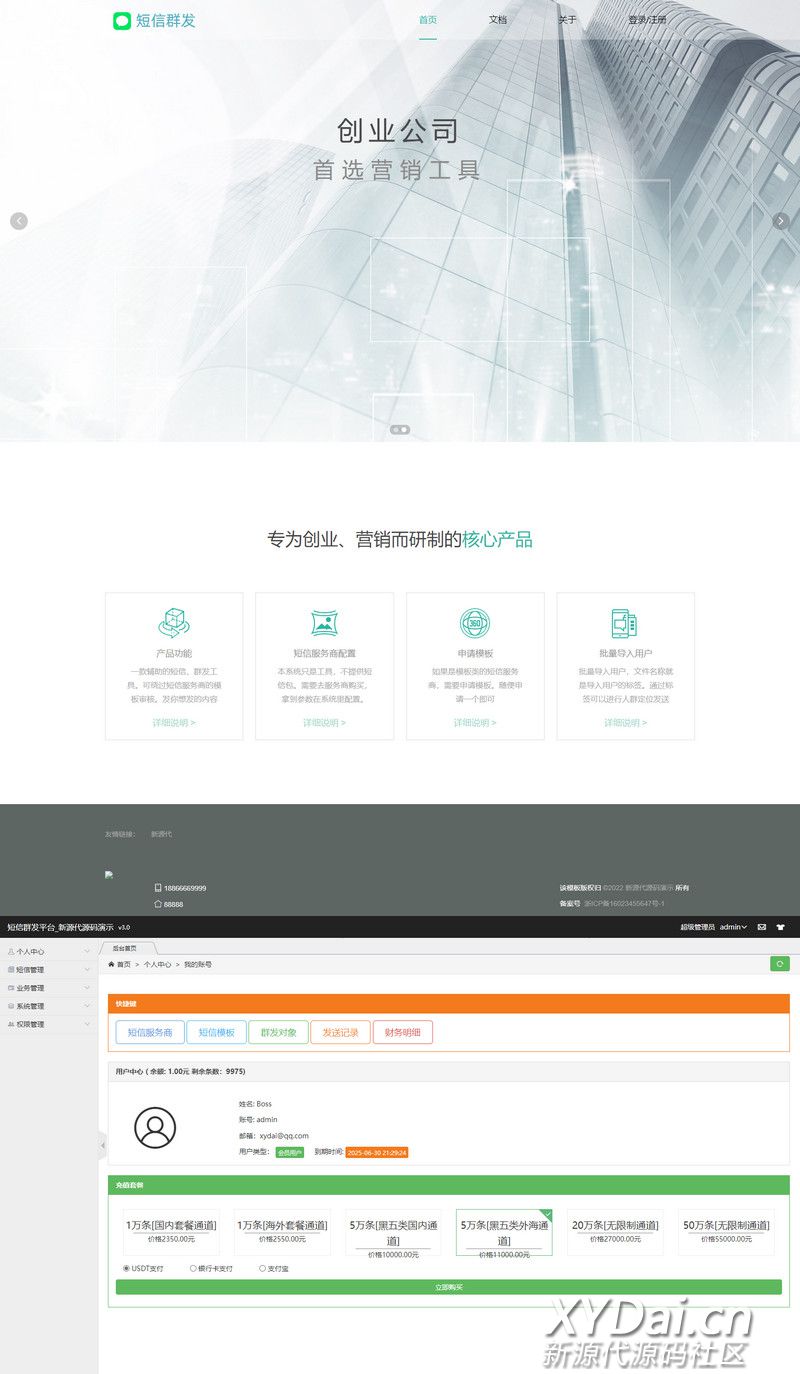
Task: Select 银行卡支付 payment option
Action: (193, 1268)
